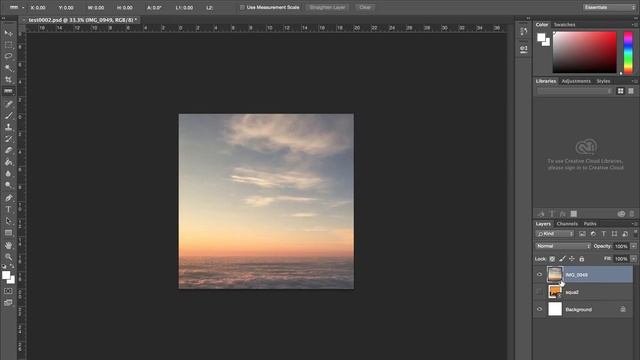Open Color panel flyout menu
640x360 pixels.
635,24
